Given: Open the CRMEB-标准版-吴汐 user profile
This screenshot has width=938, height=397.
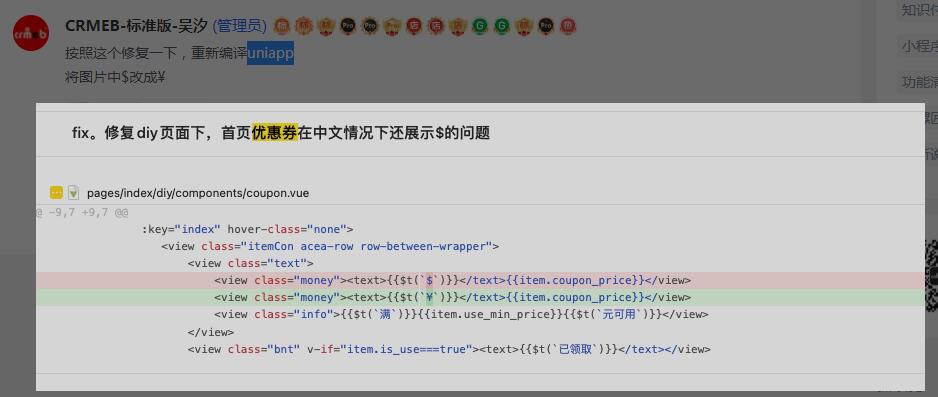Looking at the screenshot, I should pyautogui.click(x=136, y=26).
